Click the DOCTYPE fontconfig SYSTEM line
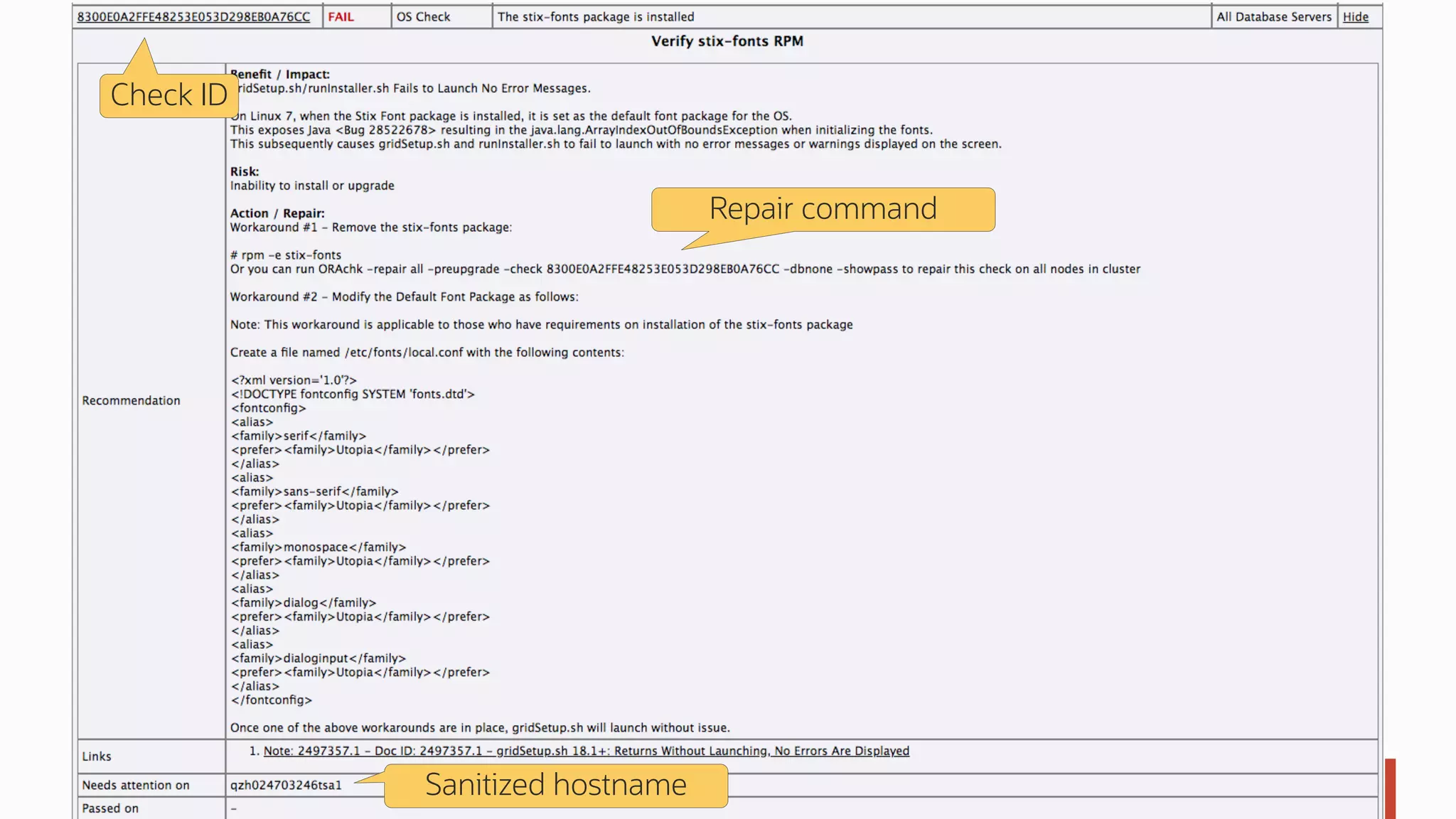This screenshot has height=819, width=1456. (352, 394)
